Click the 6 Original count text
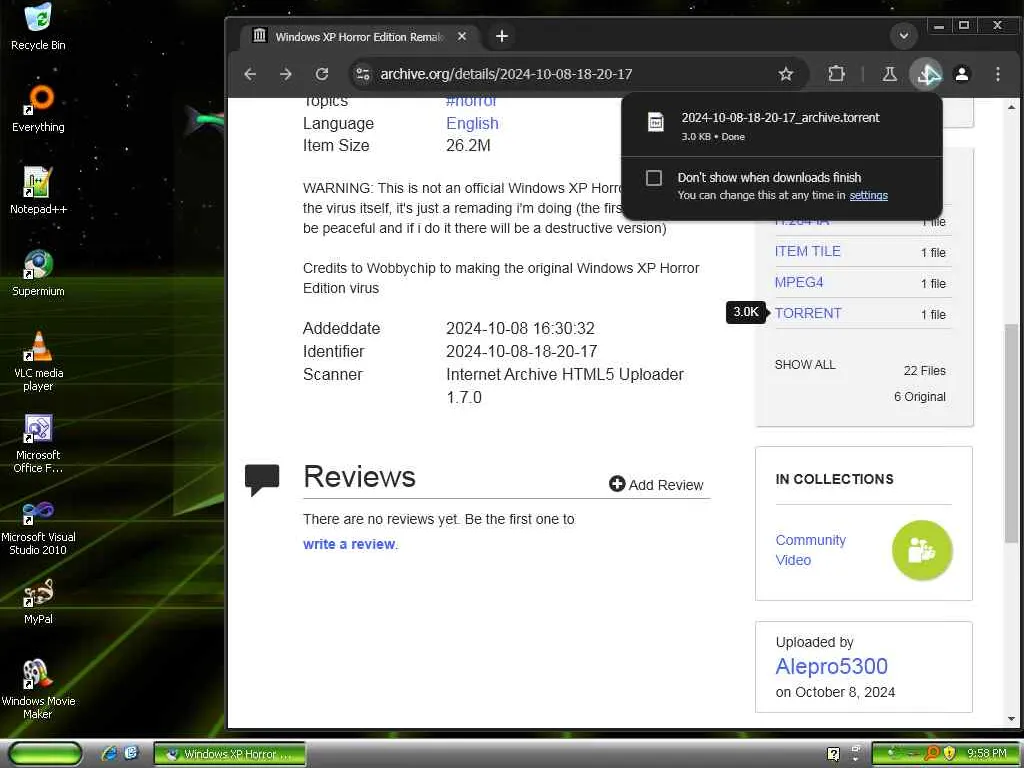The width and height of the screenshot is (1024, 768). (x=920, y=396)
